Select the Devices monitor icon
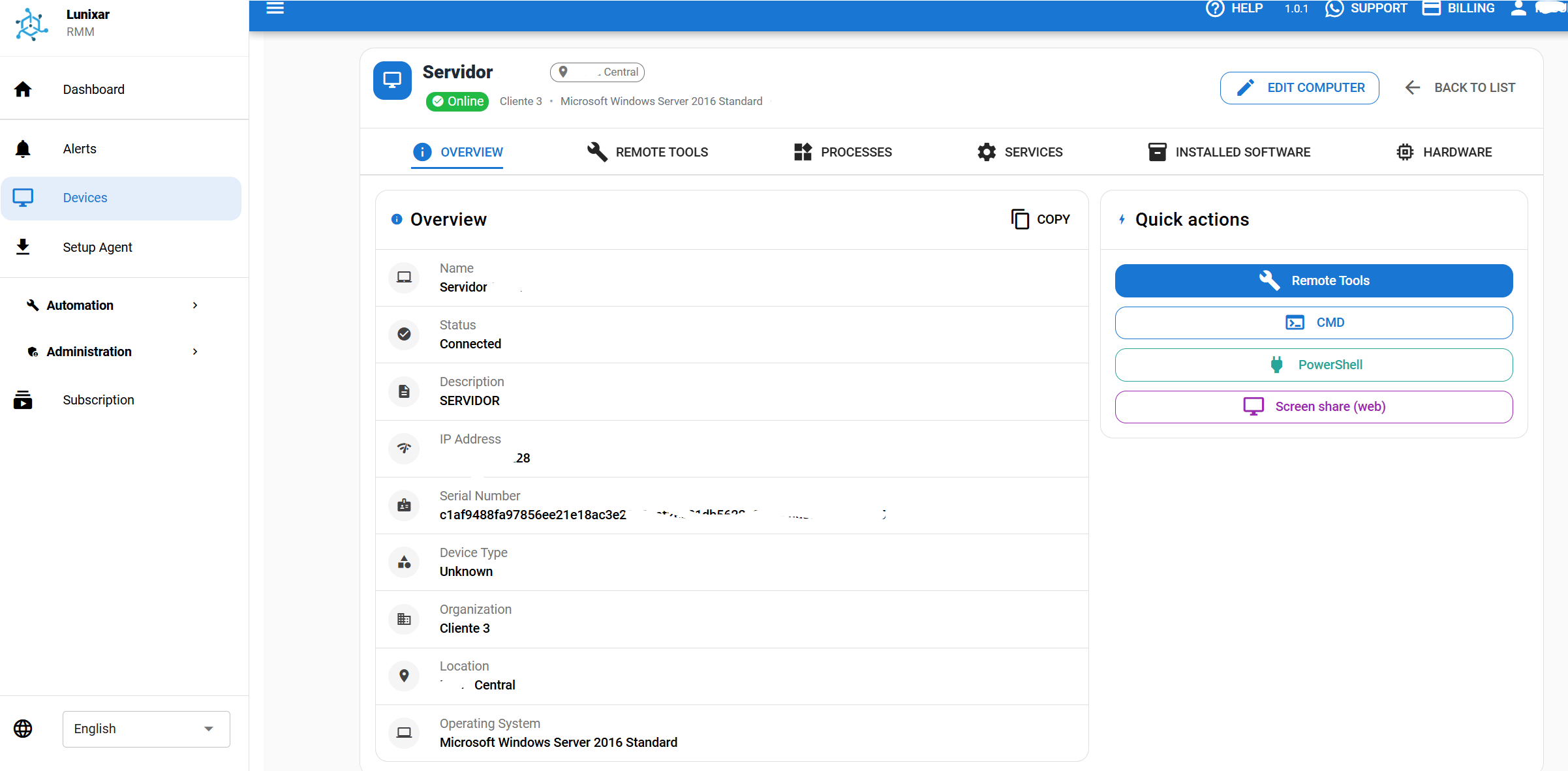 point(23,198)
